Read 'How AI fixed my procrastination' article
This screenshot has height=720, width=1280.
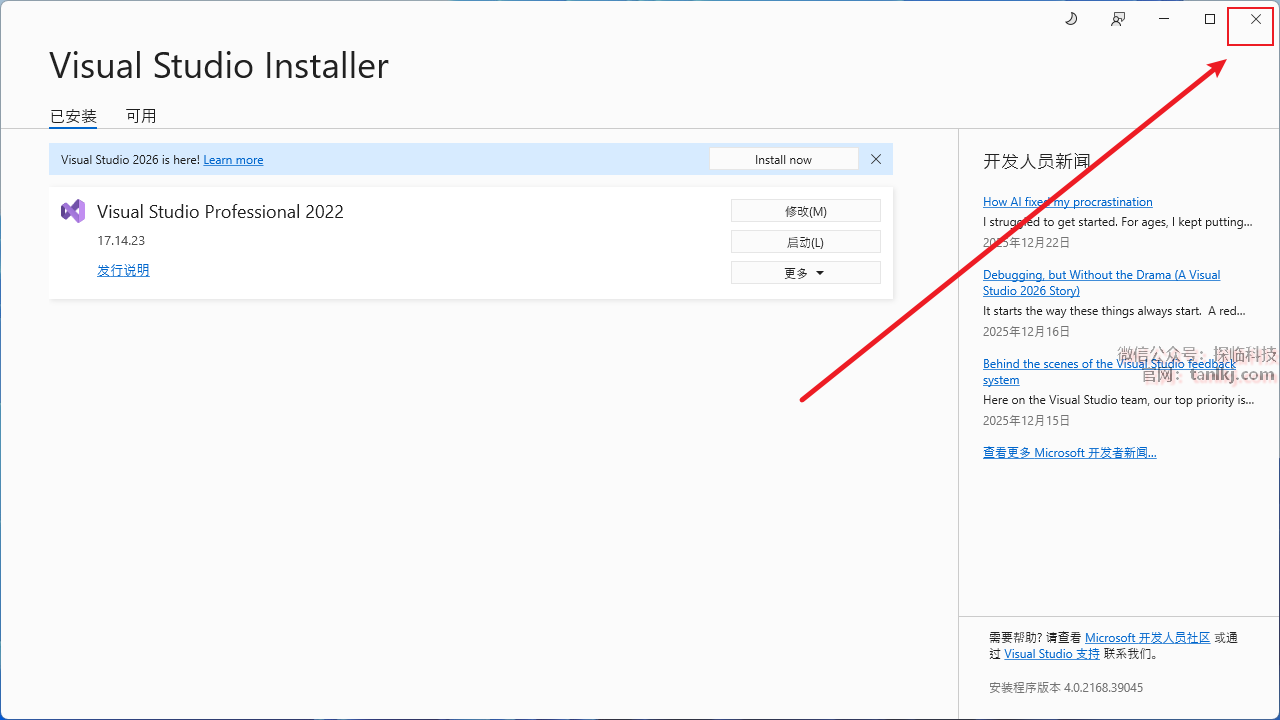[x=1067, y=202]
